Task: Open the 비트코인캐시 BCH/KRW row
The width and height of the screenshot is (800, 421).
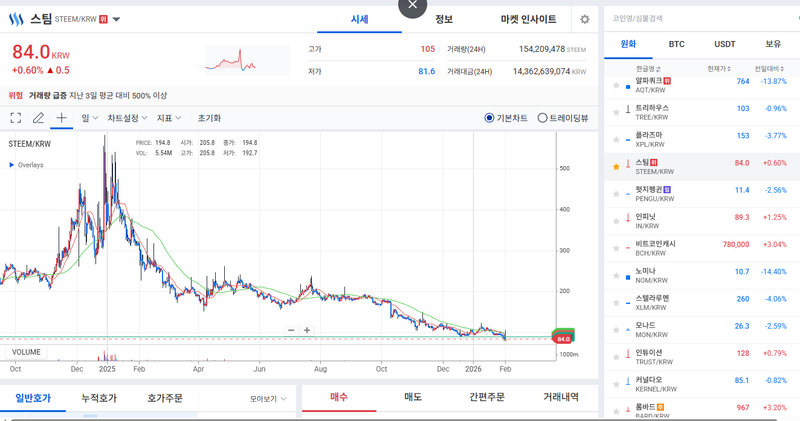Action: (700, 244)
